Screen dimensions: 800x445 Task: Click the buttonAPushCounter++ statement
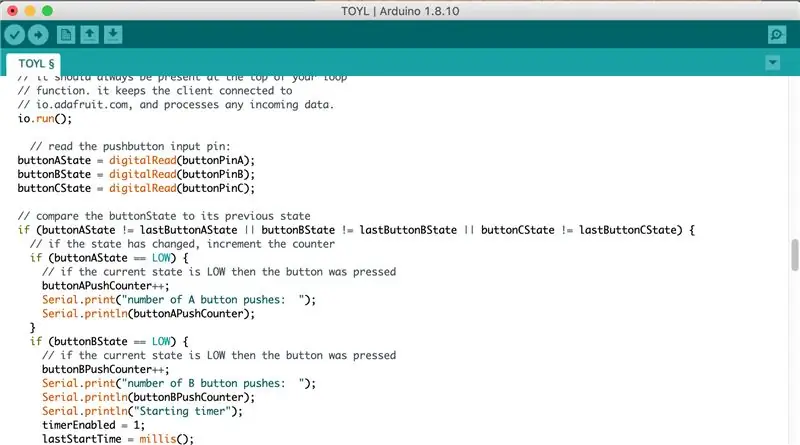[105, 286]
